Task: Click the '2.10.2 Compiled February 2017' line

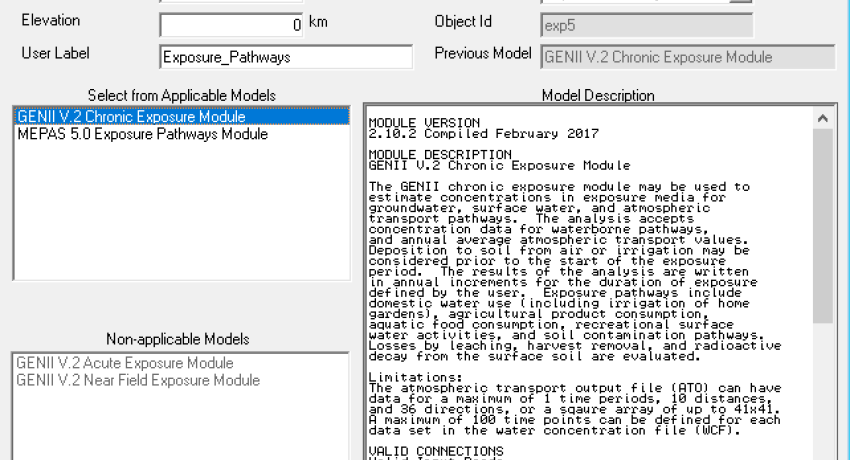Action: [x=484, y=134]
